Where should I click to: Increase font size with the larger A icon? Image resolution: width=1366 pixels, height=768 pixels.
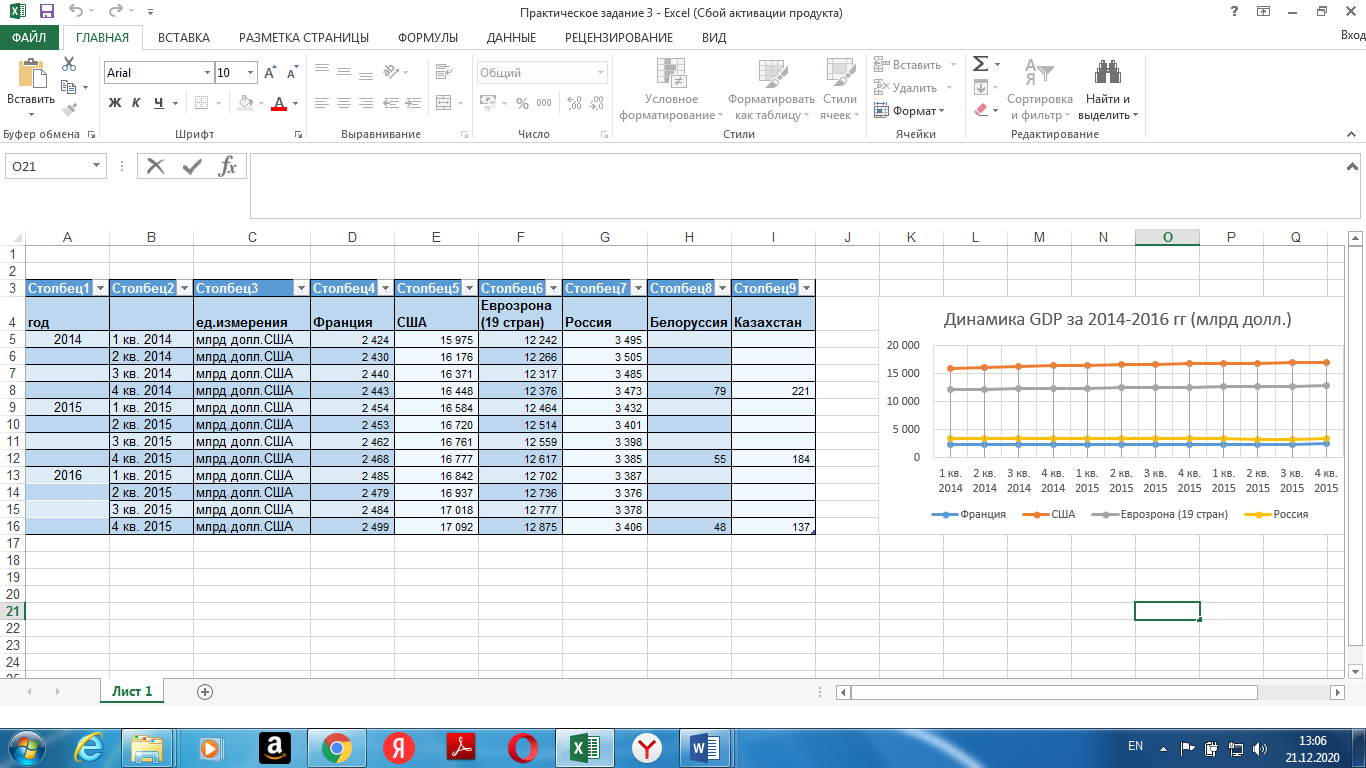pos(270,73)
